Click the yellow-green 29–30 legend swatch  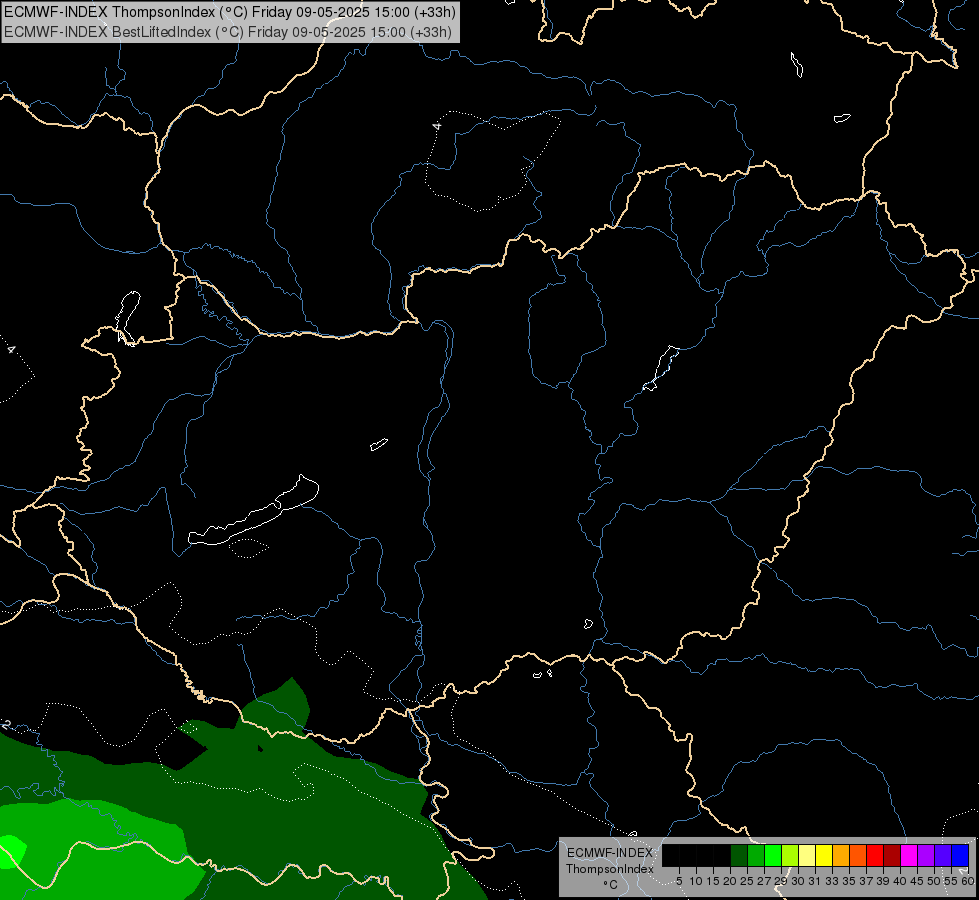790,855
